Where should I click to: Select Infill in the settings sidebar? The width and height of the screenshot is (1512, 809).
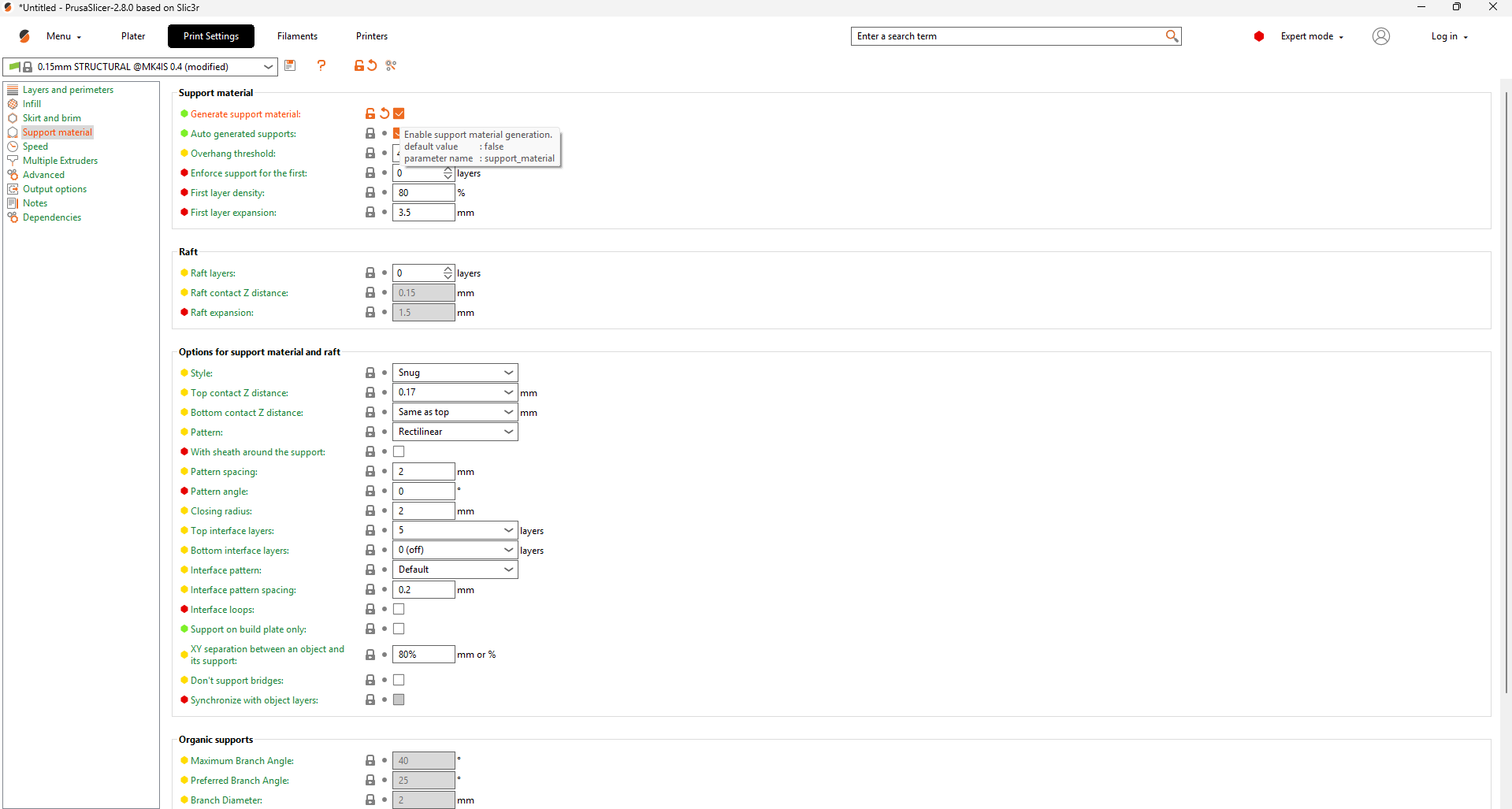point(32,104)
